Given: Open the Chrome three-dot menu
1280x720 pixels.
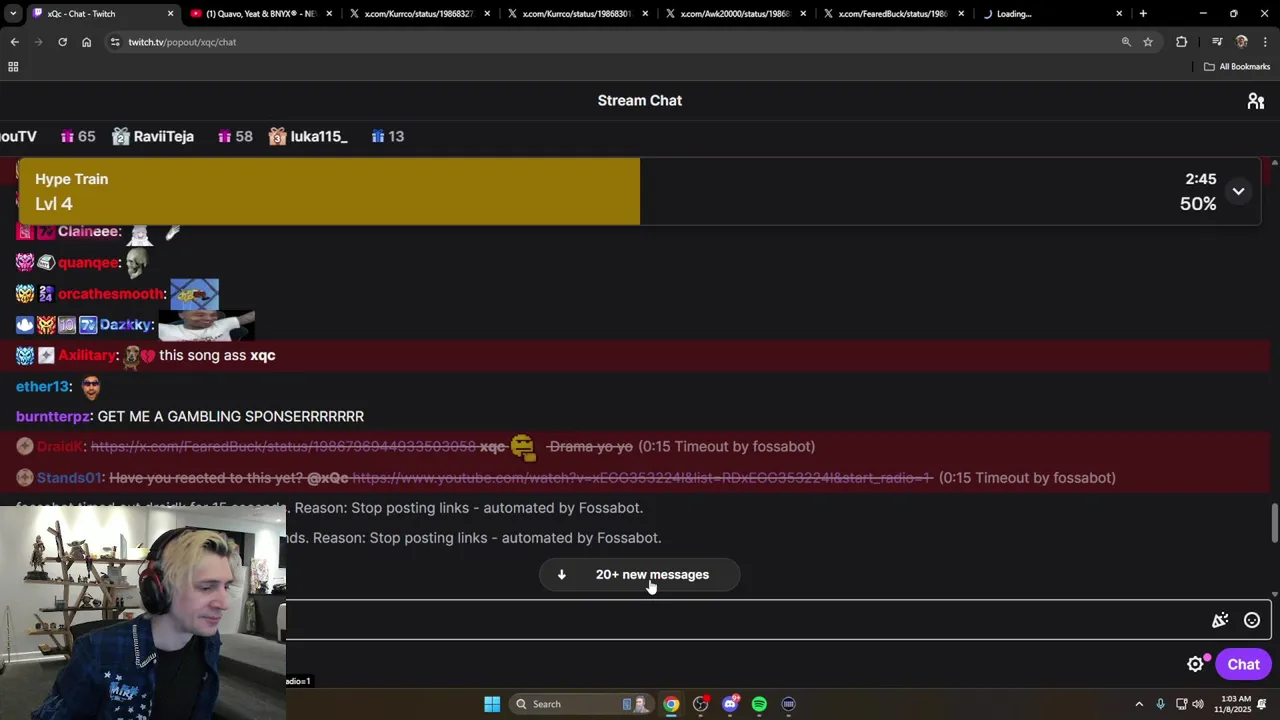Looking at the screenshot, I should click(1266, 42).
